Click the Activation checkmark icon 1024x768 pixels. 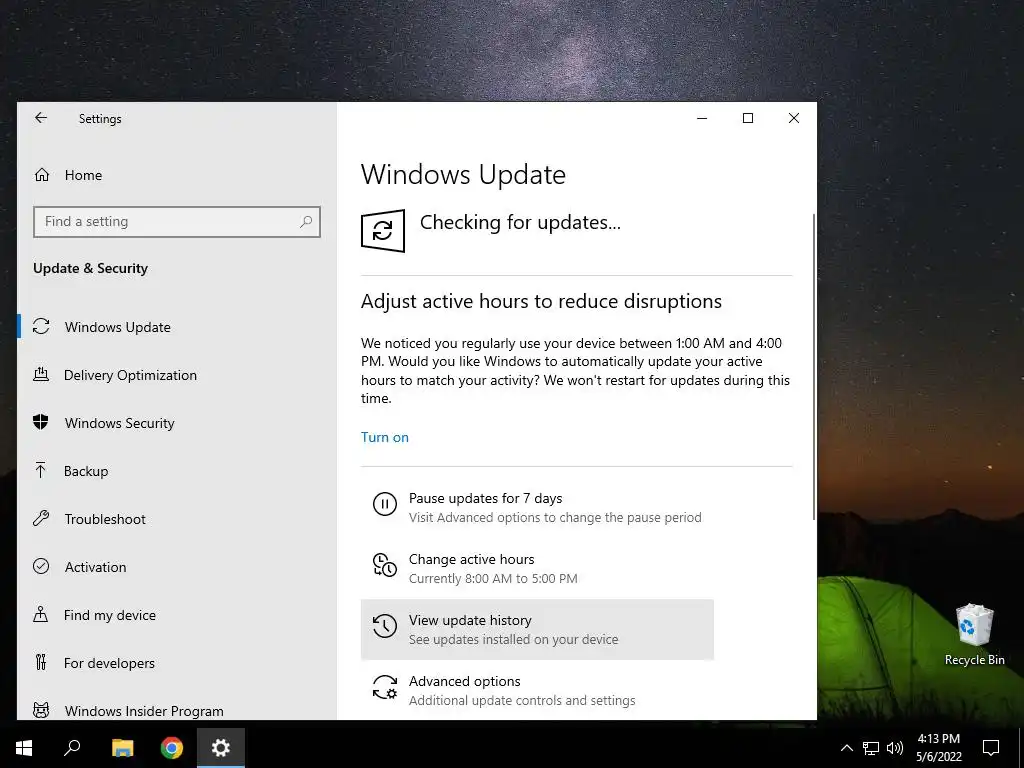point(41,566)
